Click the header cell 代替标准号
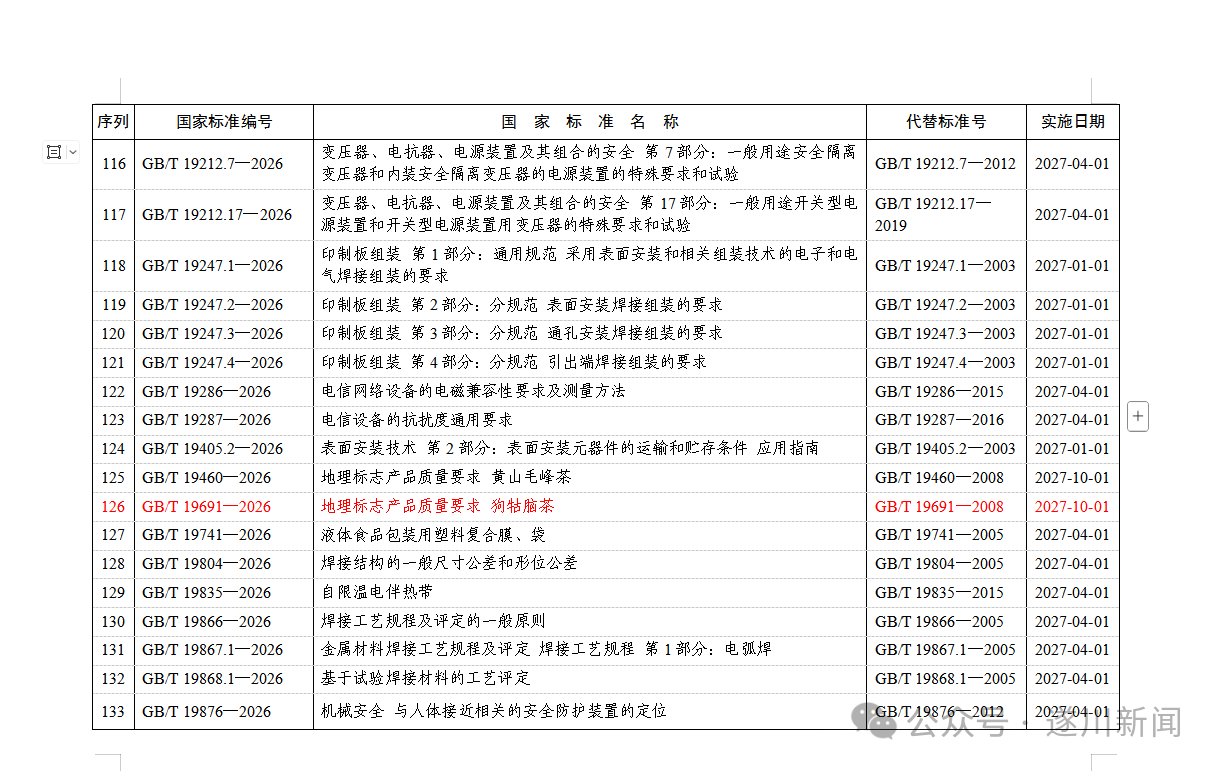The width and height of the screenshot is (1222, 771). click(x=946, y=122)
